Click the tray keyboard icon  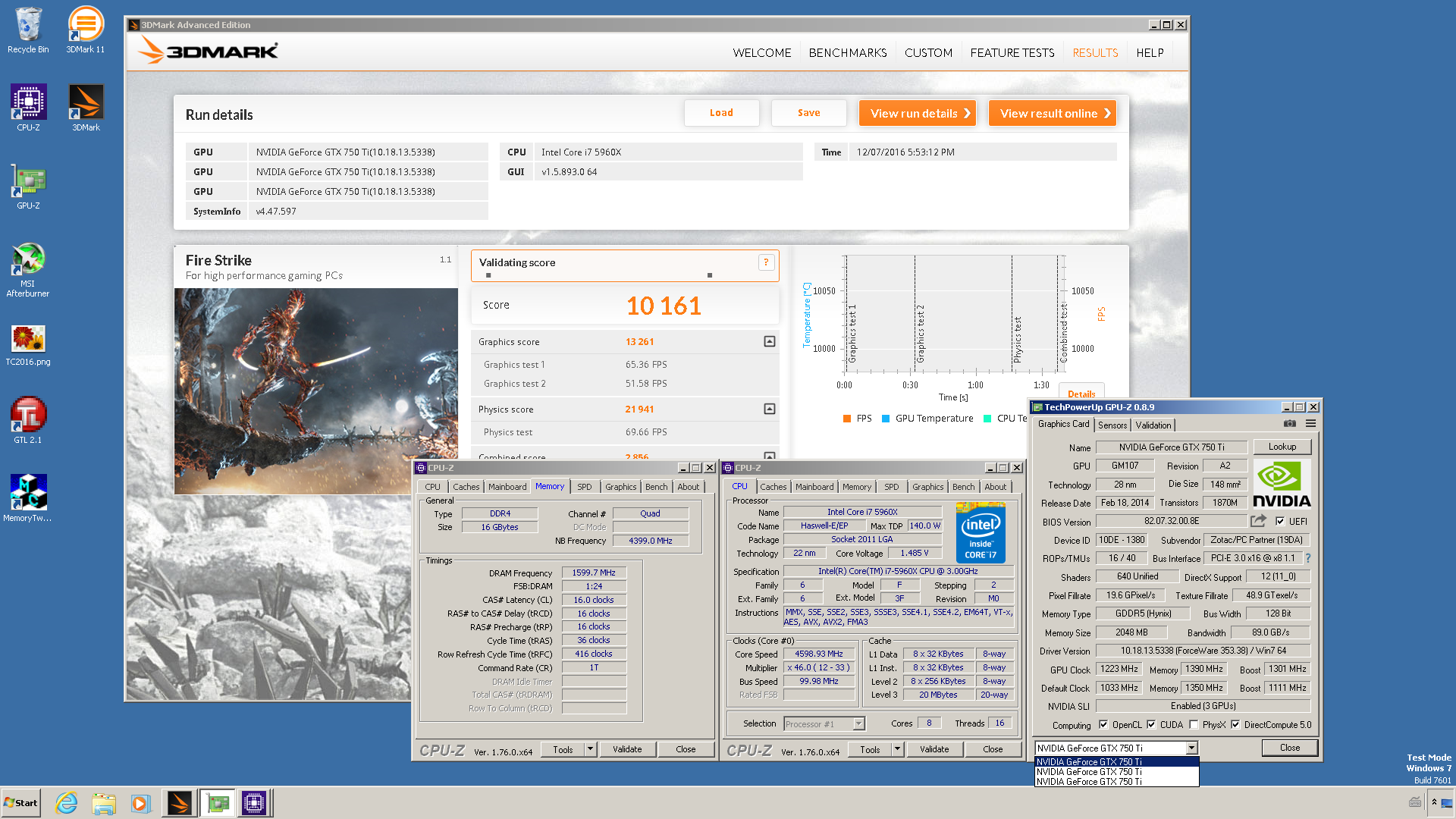point(1415,802)
